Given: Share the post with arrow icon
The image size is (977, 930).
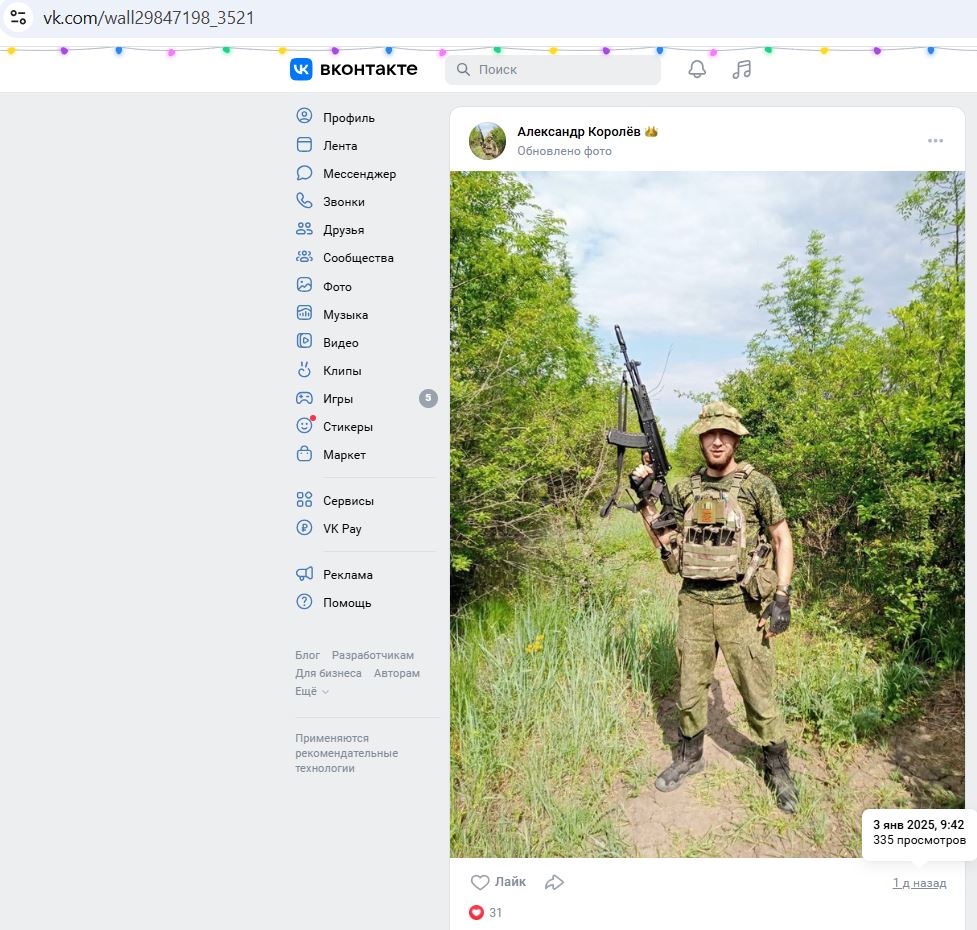Looking at the screenshot, I should [x=554, y=882].
